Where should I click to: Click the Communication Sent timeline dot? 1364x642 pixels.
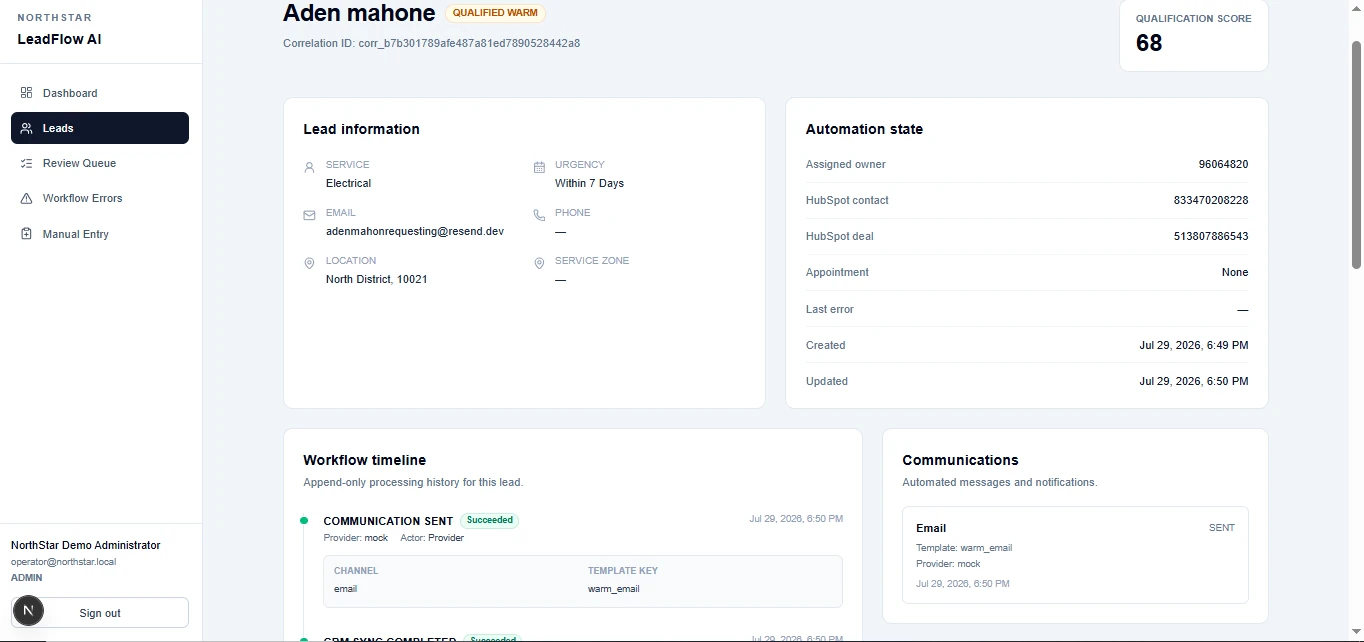pos(304,520)
